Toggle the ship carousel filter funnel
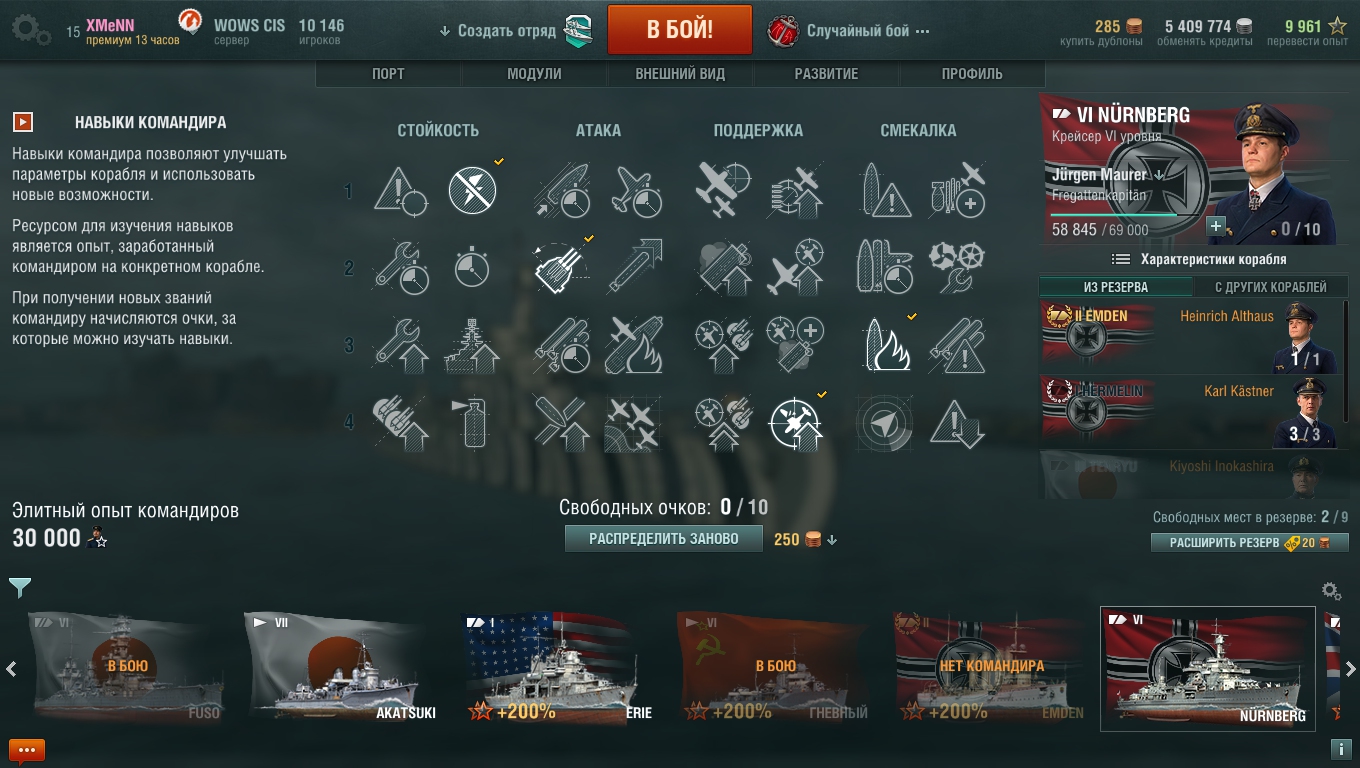This screenshot has width=1360, height=768. (19, 587)
